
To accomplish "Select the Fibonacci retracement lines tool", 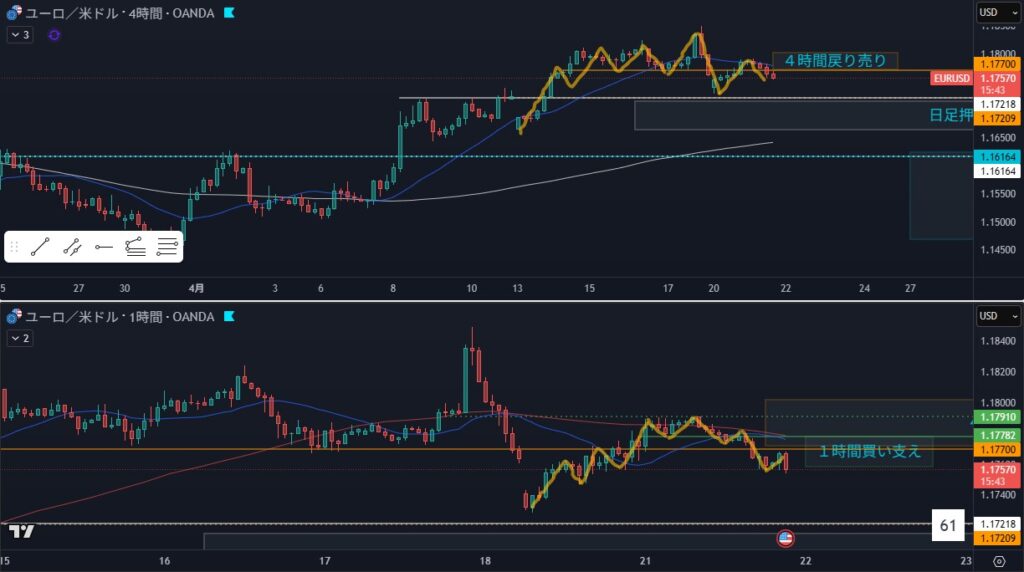I will 167,247.
